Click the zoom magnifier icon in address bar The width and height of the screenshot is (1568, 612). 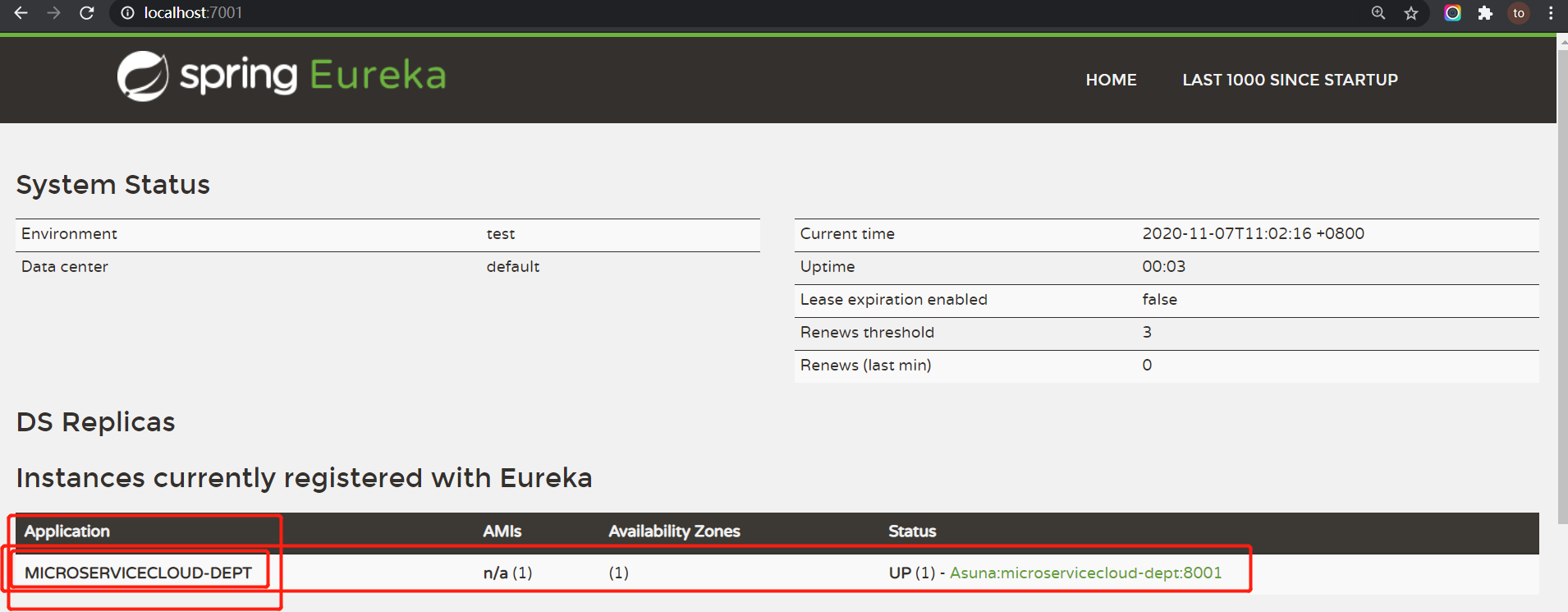coord(1378,13)
